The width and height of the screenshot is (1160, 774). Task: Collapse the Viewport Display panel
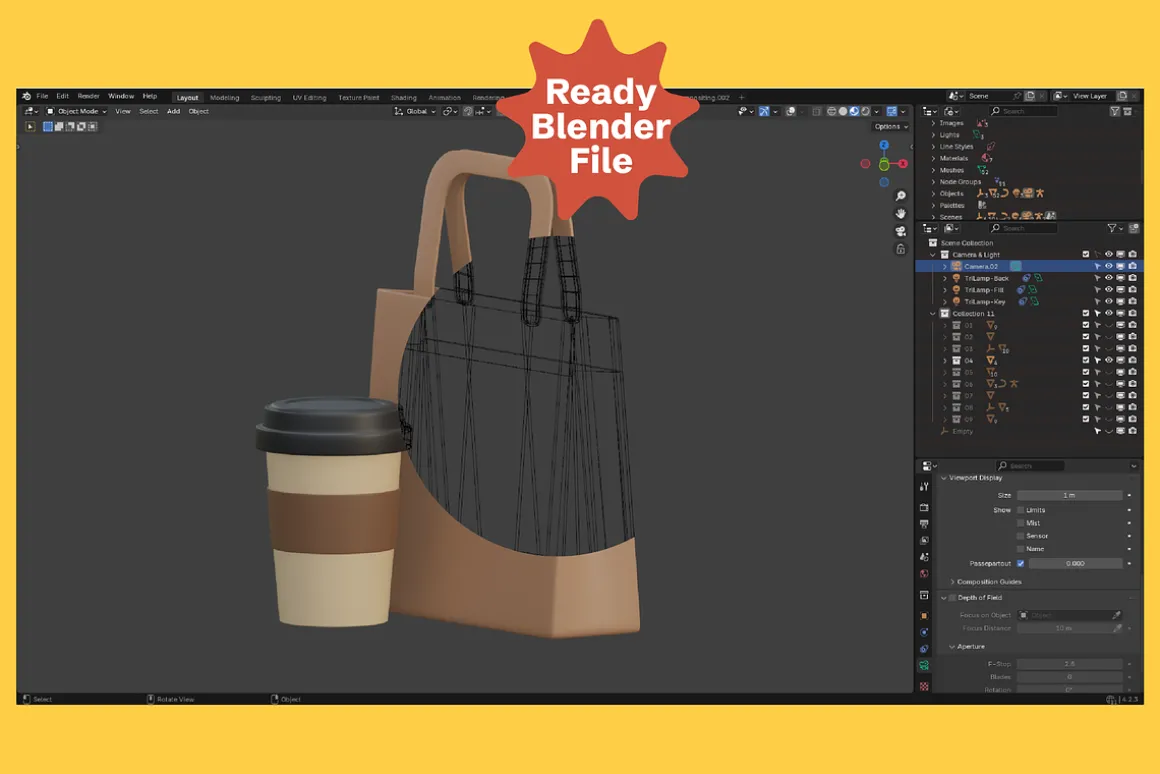point(971,478)
